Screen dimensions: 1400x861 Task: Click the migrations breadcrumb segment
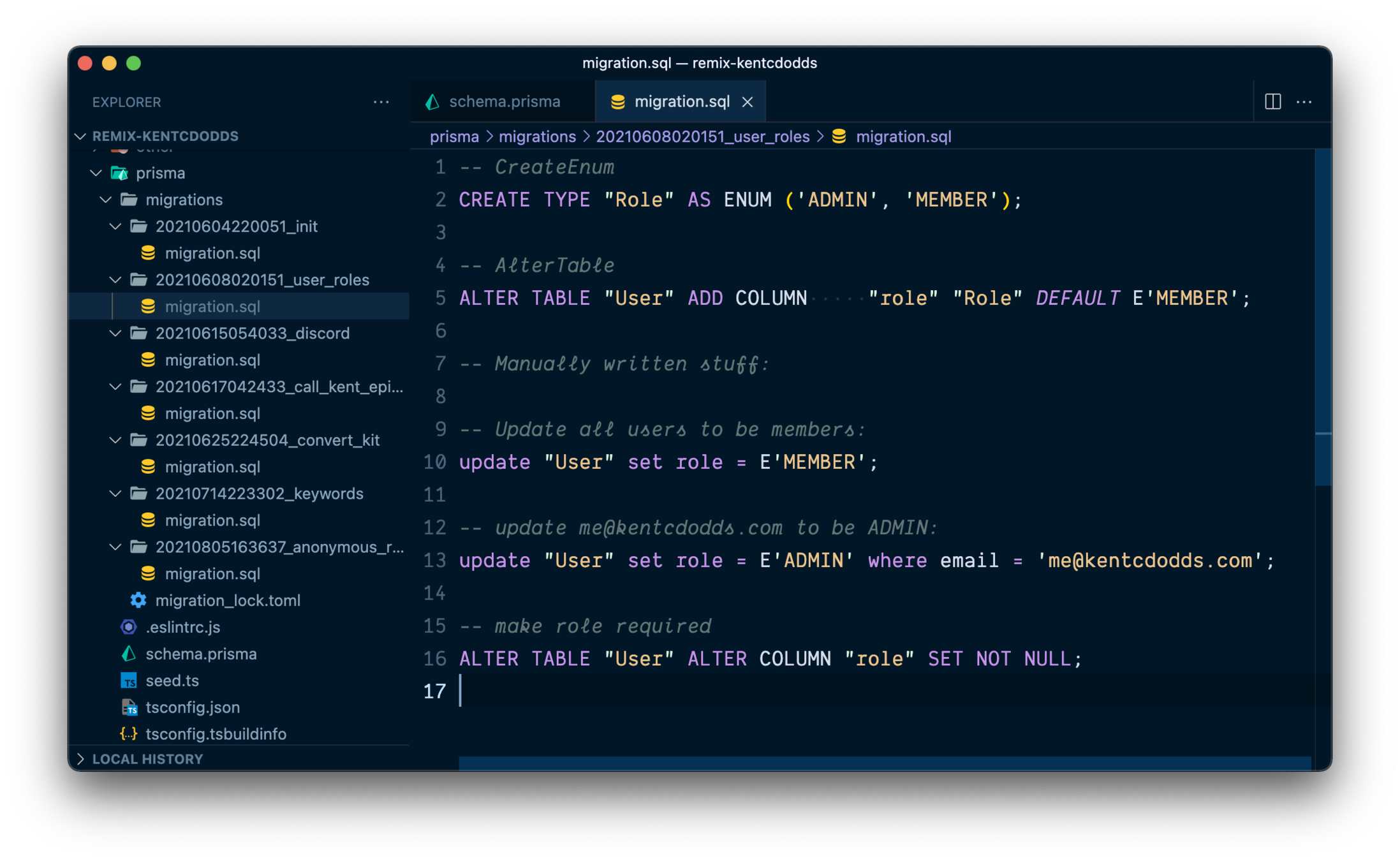(536, 136)
